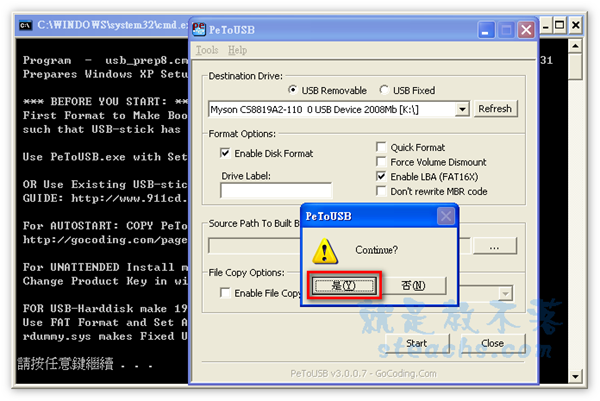The image size is (600, 401).
Task: Open the Help menu
Action: point(237,50)
